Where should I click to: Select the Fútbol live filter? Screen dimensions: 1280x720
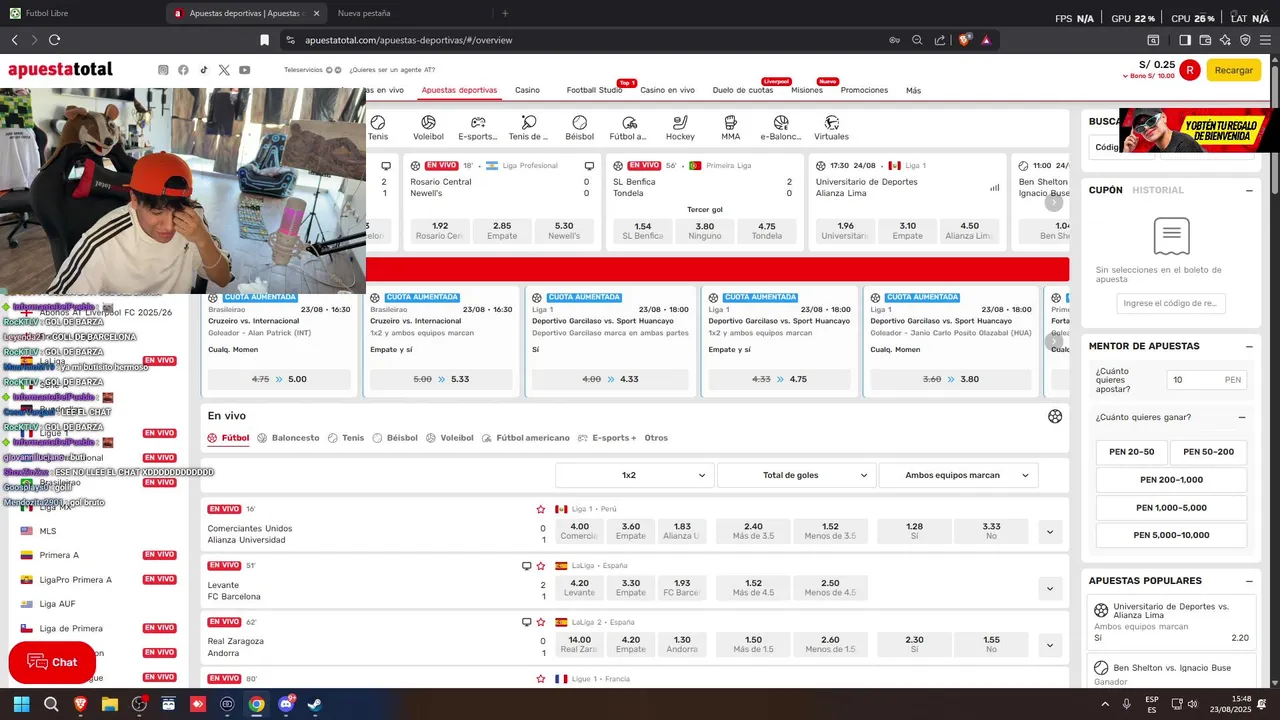pos(228,438)
